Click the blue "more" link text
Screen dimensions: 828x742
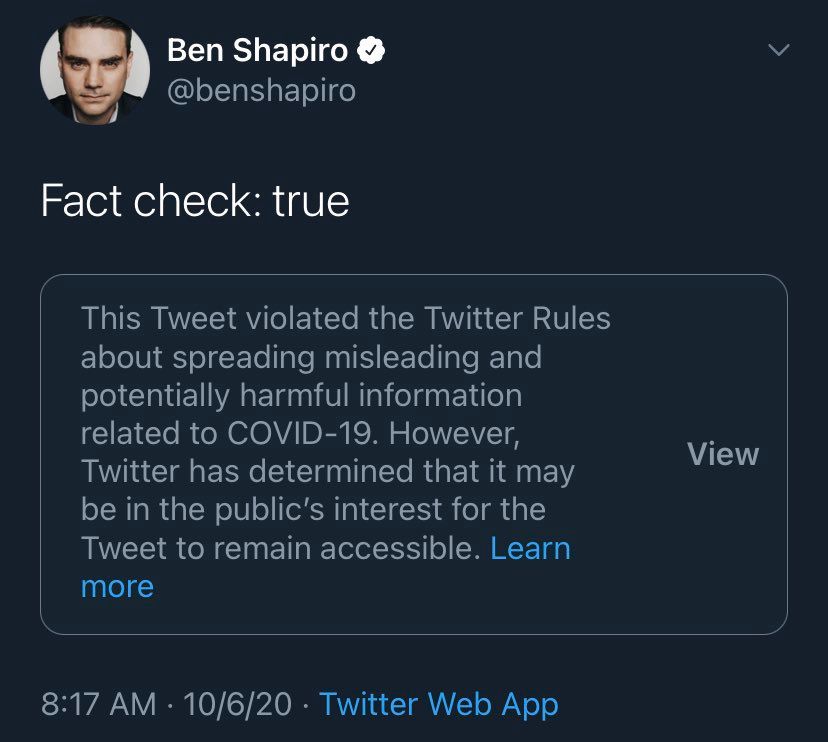click(117, 586)
